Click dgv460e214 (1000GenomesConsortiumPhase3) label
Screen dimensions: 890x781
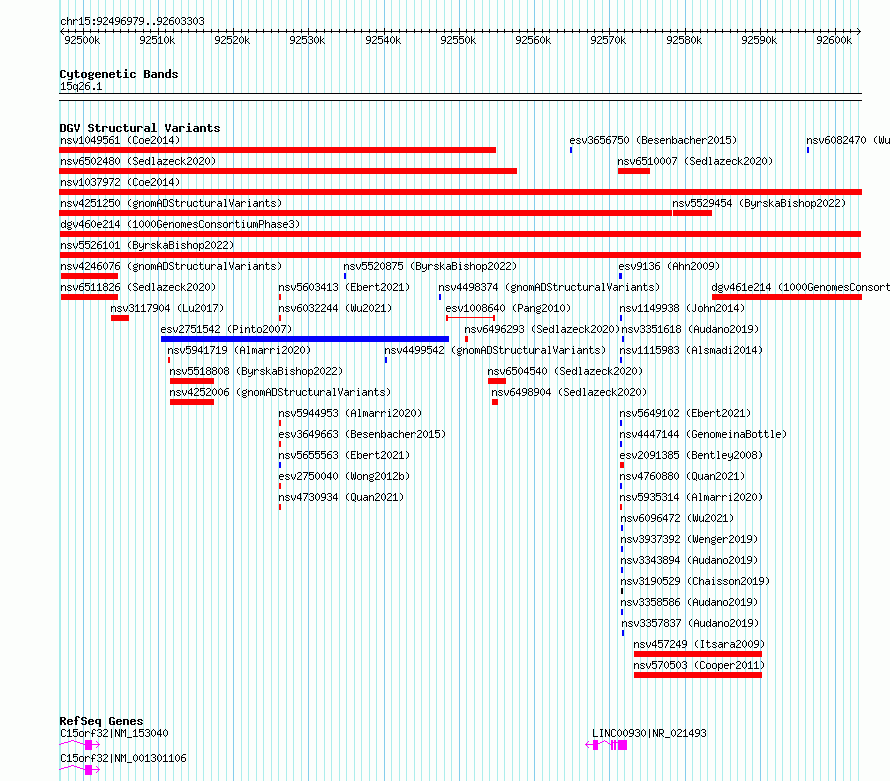pyautogui.click(x=180, y=224)
